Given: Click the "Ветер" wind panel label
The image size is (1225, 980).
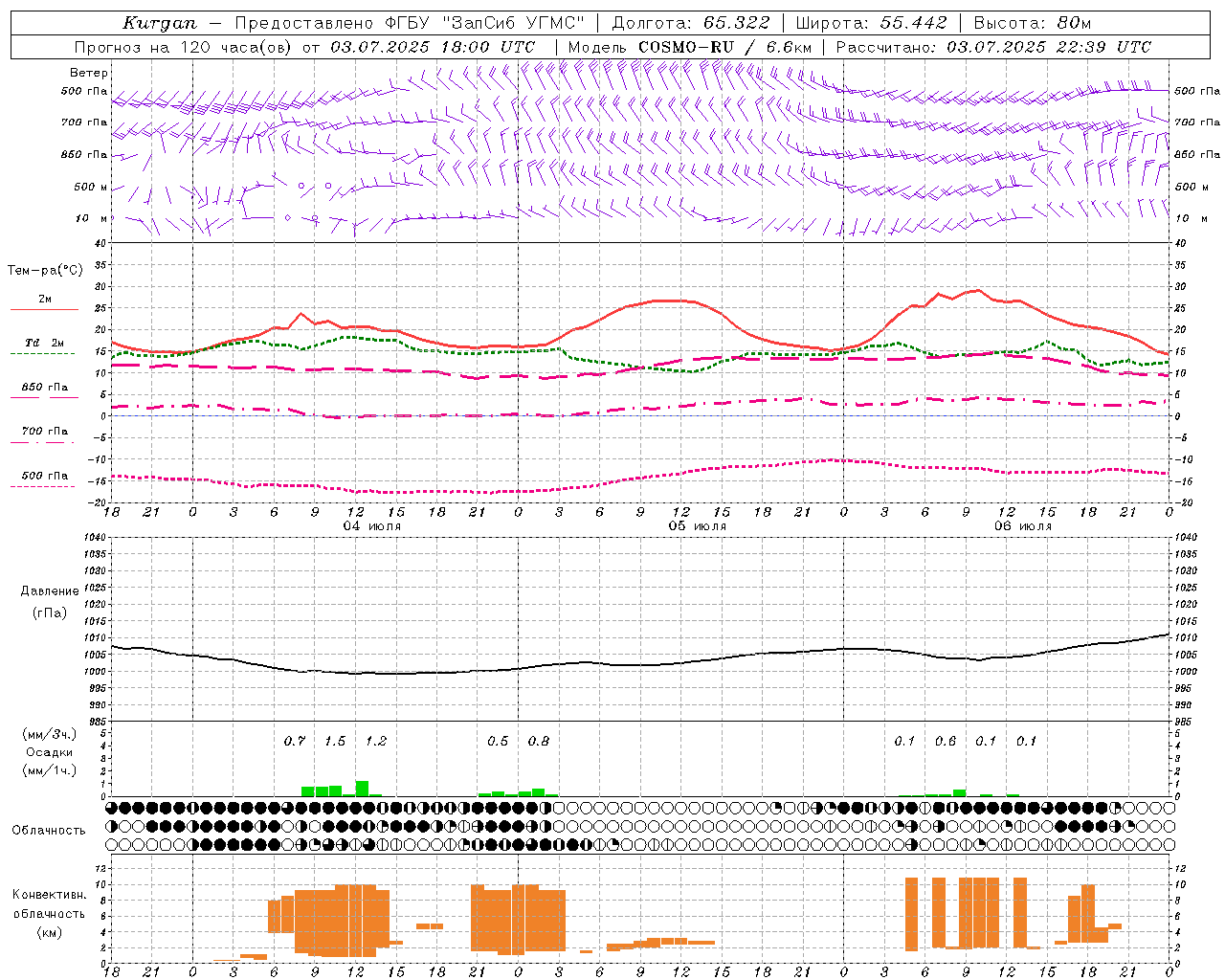Looking at the screenshot, I should coord(89,73).
